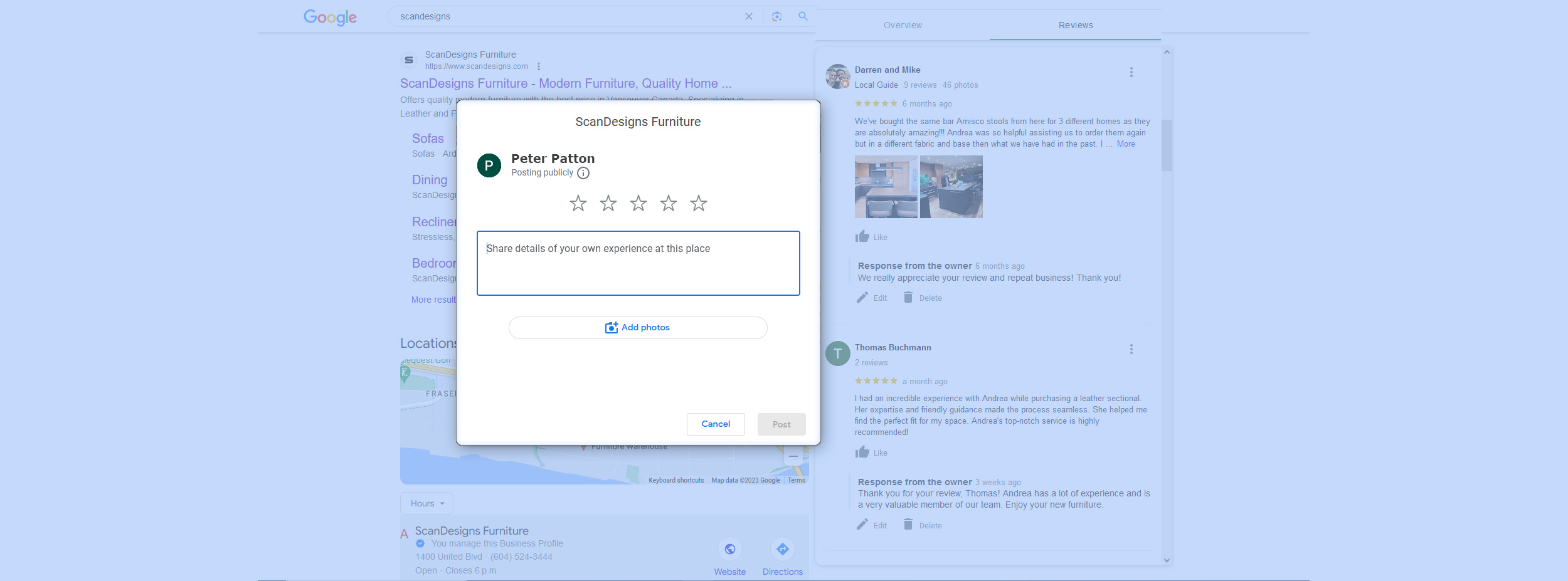Click the review text field to write feedback

pyautogui.click(x=638, y=263)
